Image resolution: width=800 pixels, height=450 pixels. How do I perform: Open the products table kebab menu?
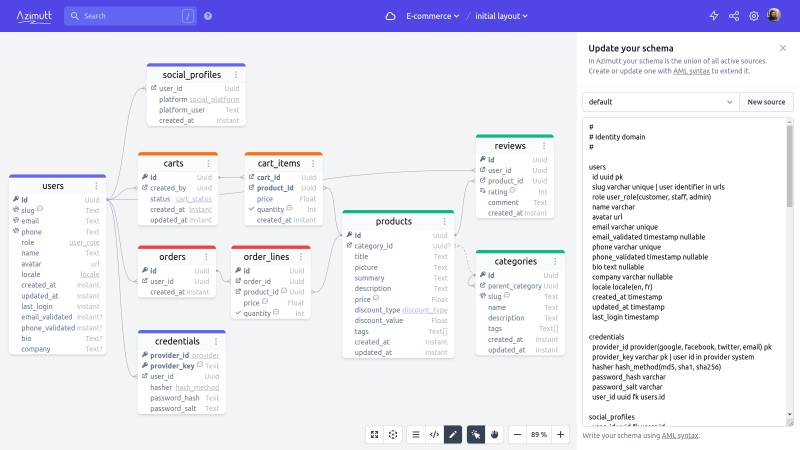coord(444,221)
